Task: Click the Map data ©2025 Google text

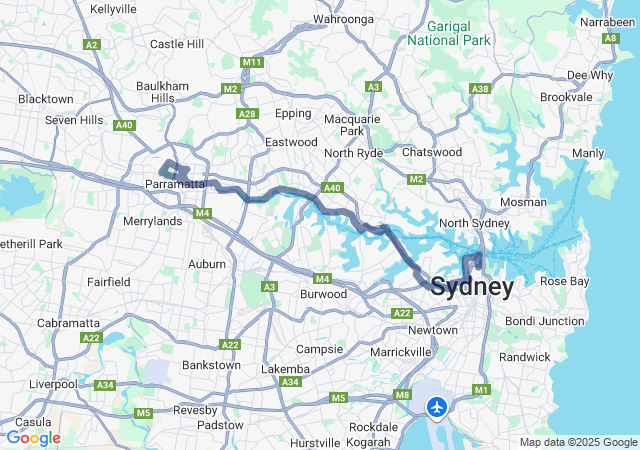Action: [578, 442]
